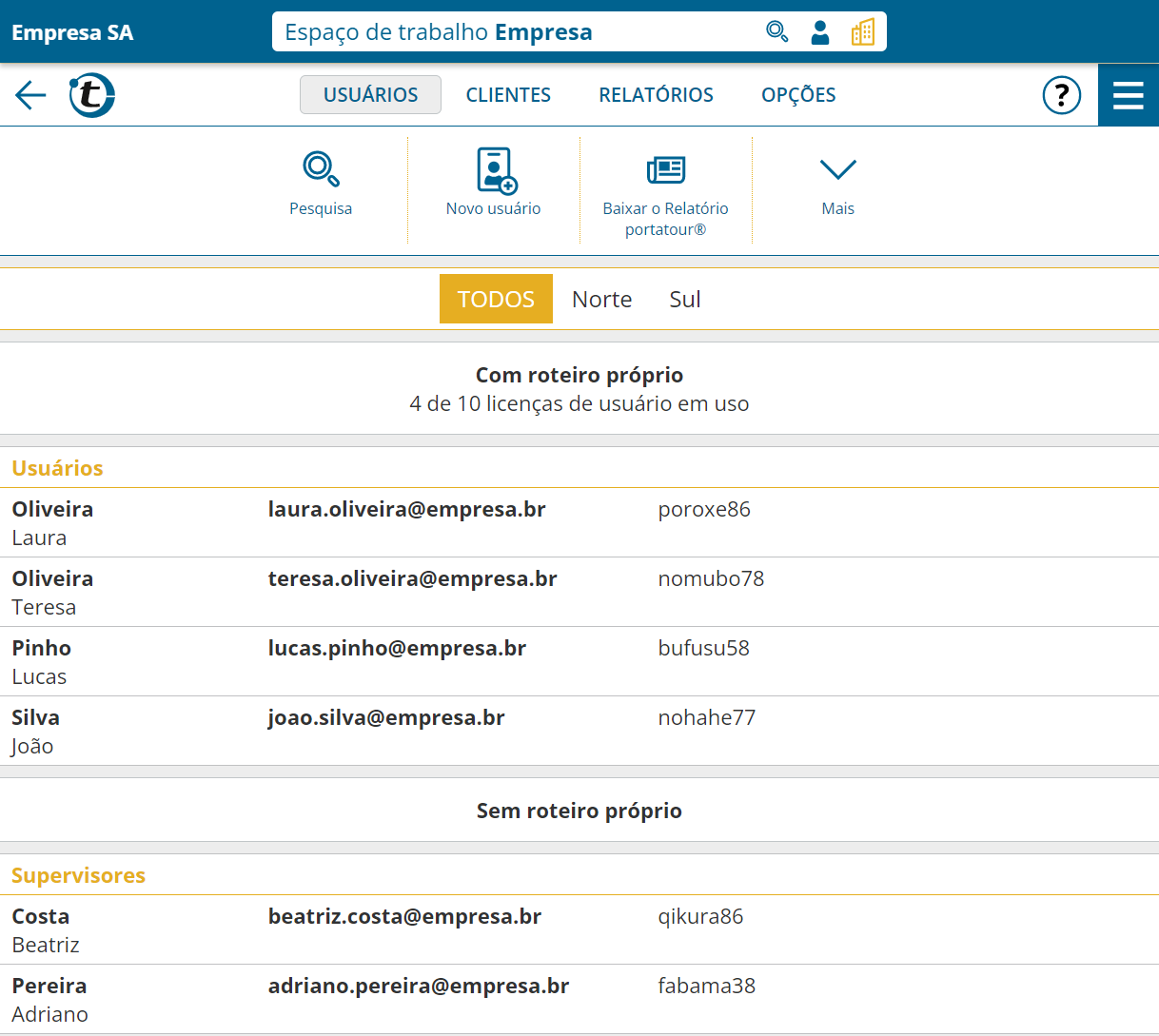This screenshot has width=1159, height=1036.
Task: Open supervisor Pereira Adriano
Action: click(579, 1000)
